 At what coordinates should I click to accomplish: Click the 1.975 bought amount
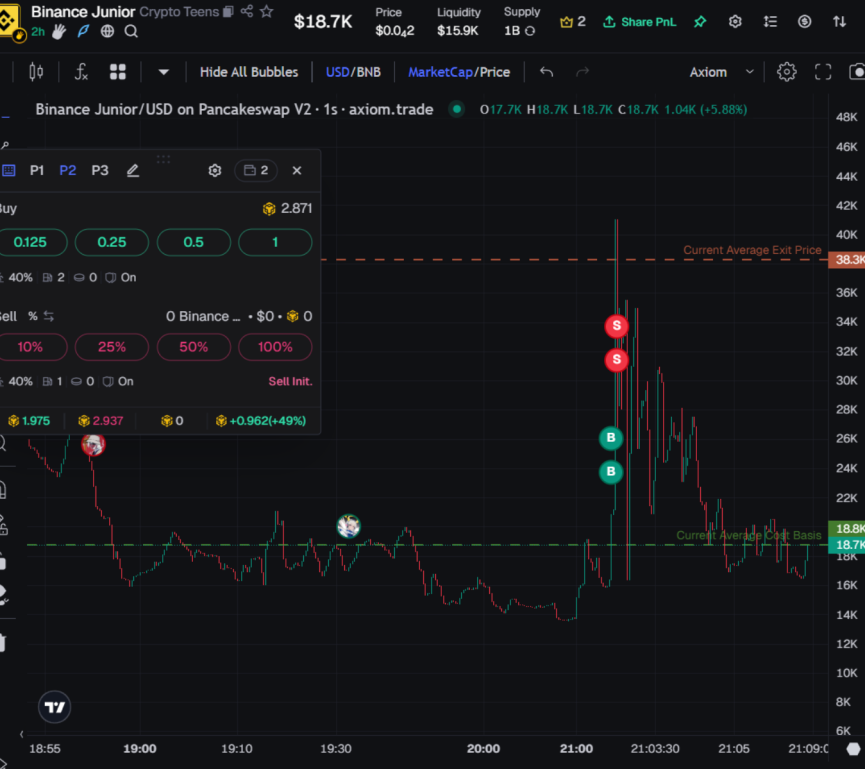point(29,421)
